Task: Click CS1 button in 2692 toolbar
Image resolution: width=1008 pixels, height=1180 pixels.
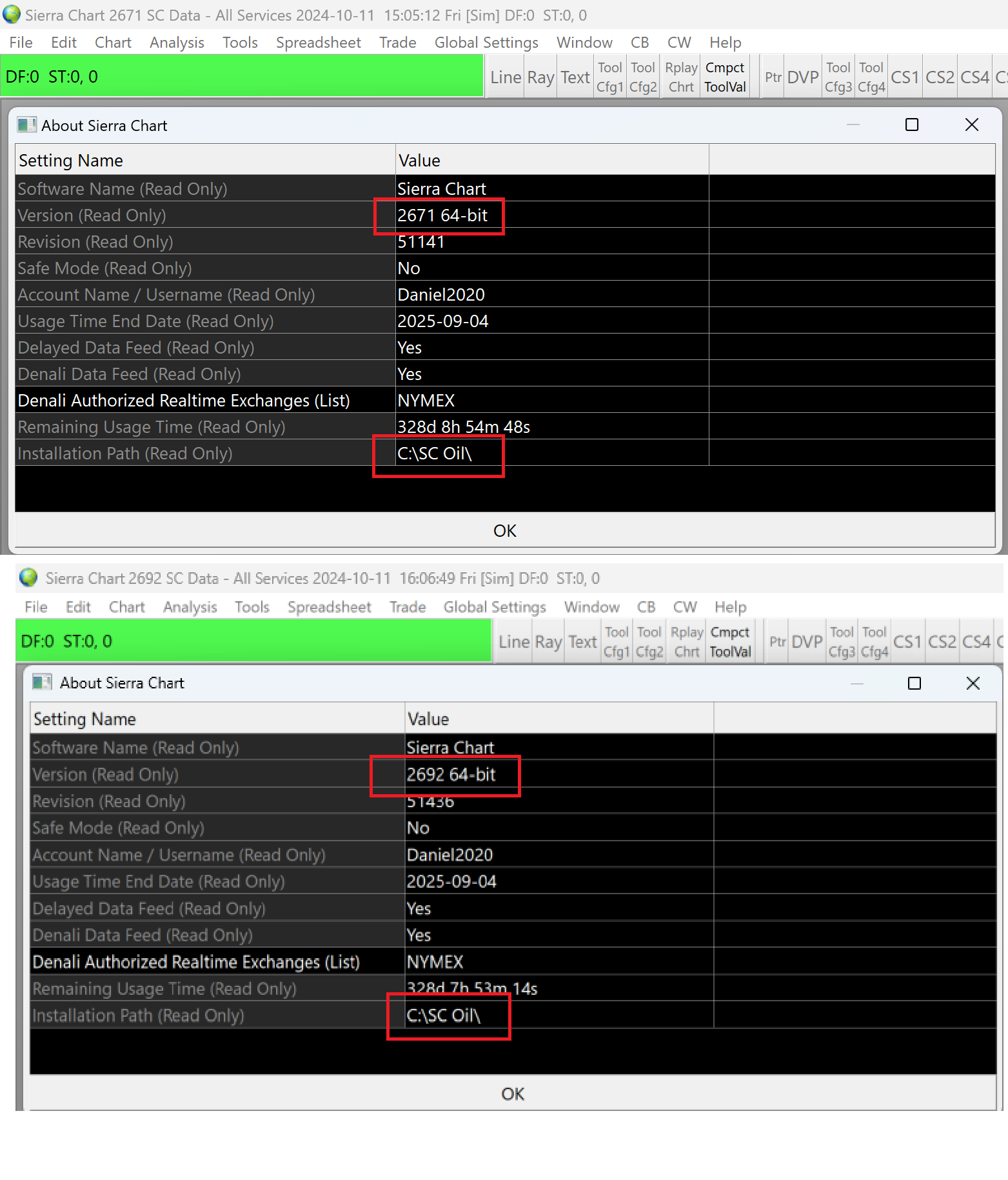Action: (907, 642)
